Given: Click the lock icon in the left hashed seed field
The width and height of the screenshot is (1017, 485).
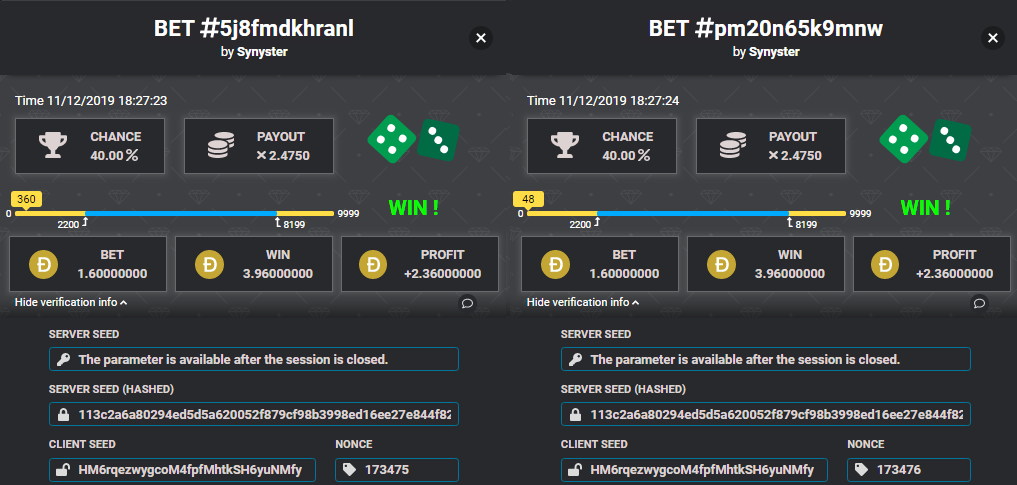Looking at the screenshot, I should pos(62,414).
